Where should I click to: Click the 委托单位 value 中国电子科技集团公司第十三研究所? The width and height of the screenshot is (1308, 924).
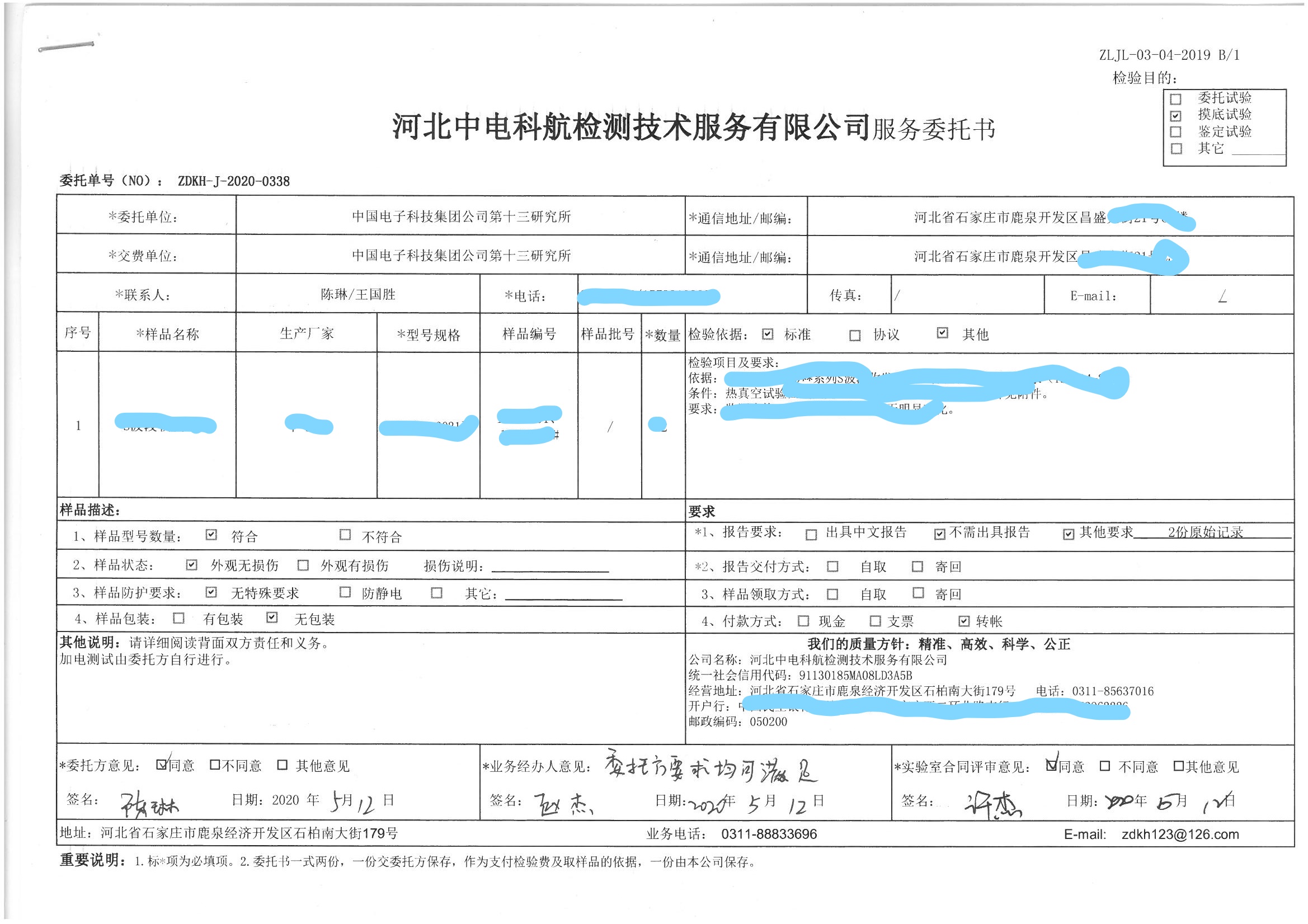click(x=461, y=216)
